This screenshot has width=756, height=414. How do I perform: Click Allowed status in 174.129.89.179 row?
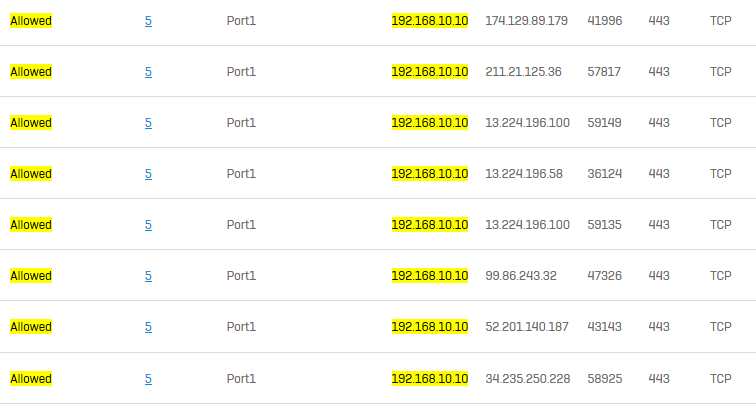(x=31, y=21)
